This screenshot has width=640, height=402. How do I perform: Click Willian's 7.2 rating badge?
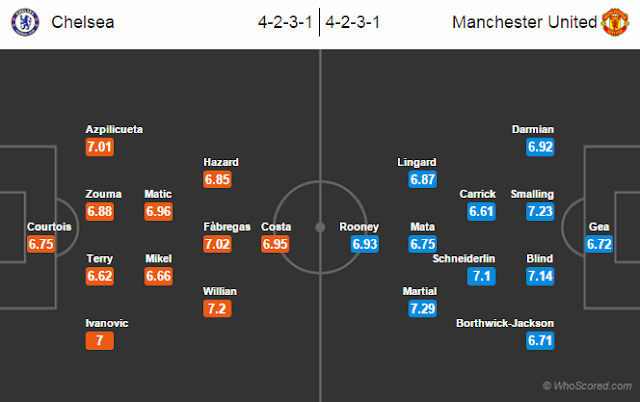pyautogui.click(x=217, y=309)
